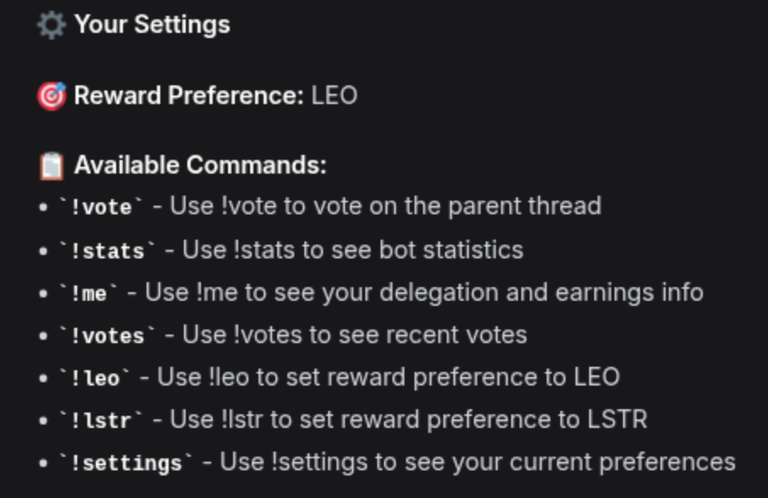Image resolution: width=768 pixels, height=498 pixels.
Task: Click the see your current preferences description
Action: [x=478, y=462]
